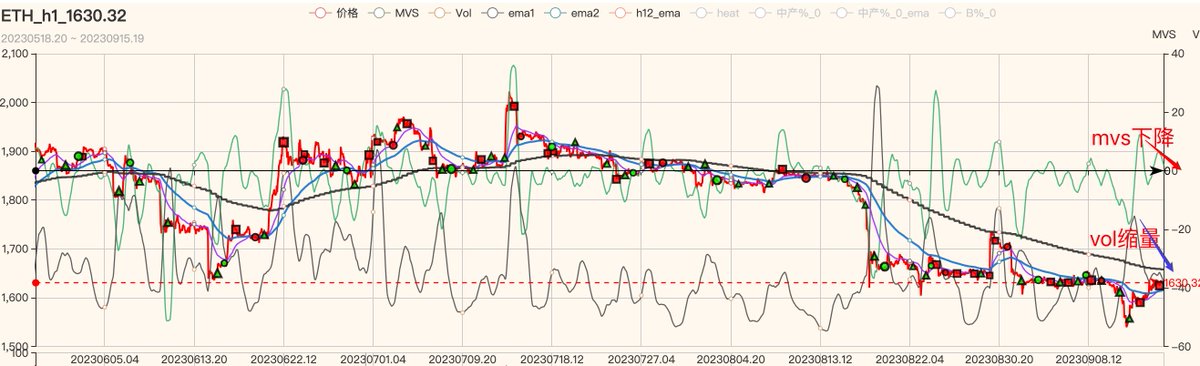Screen dimensions: 1200x366
Task: Click the 2,000 price axis label
Action: [16, 102]
